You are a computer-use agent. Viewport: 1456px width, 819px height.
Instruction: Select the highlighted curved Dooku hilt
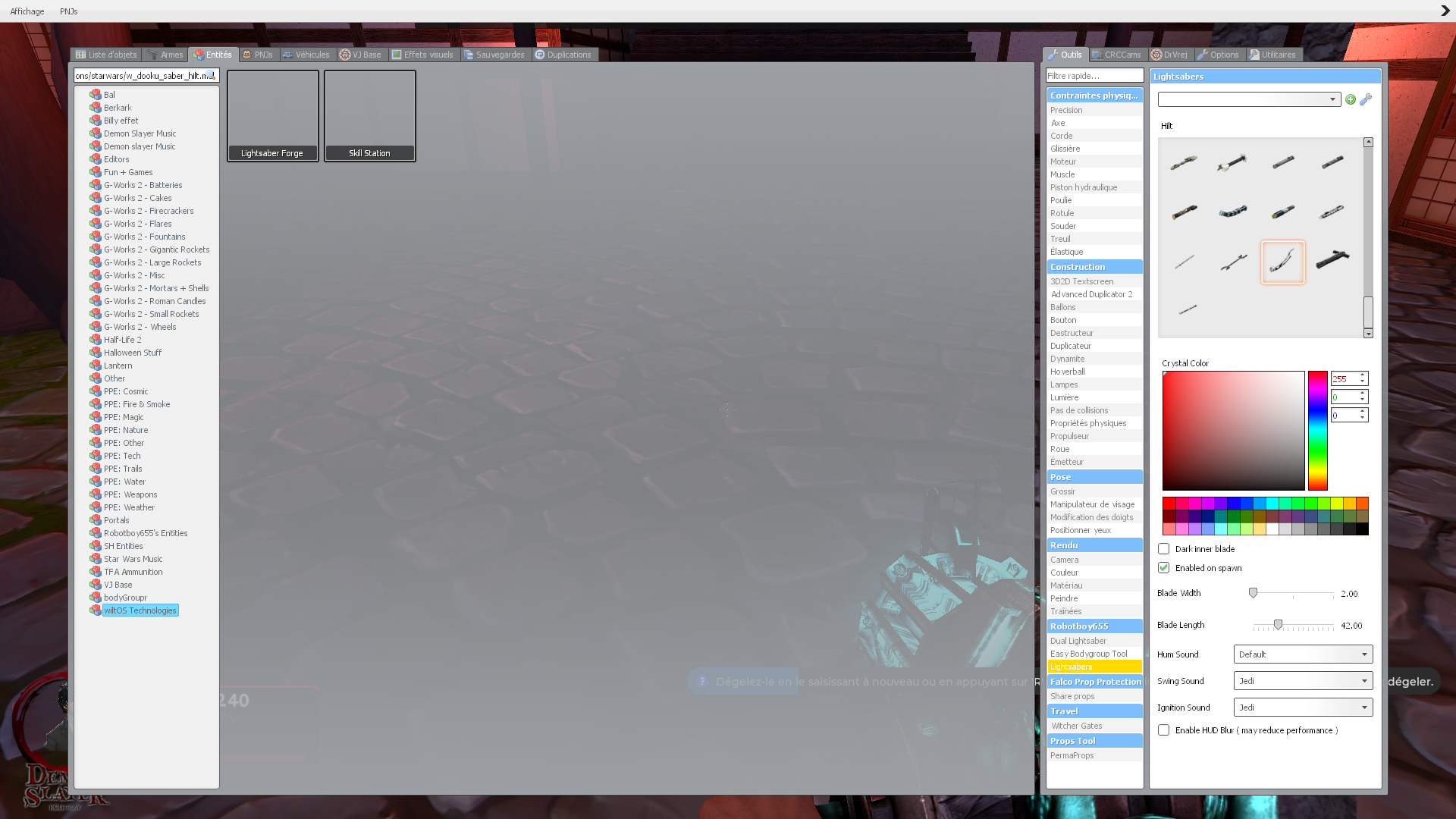click(x=1282, y=262)
